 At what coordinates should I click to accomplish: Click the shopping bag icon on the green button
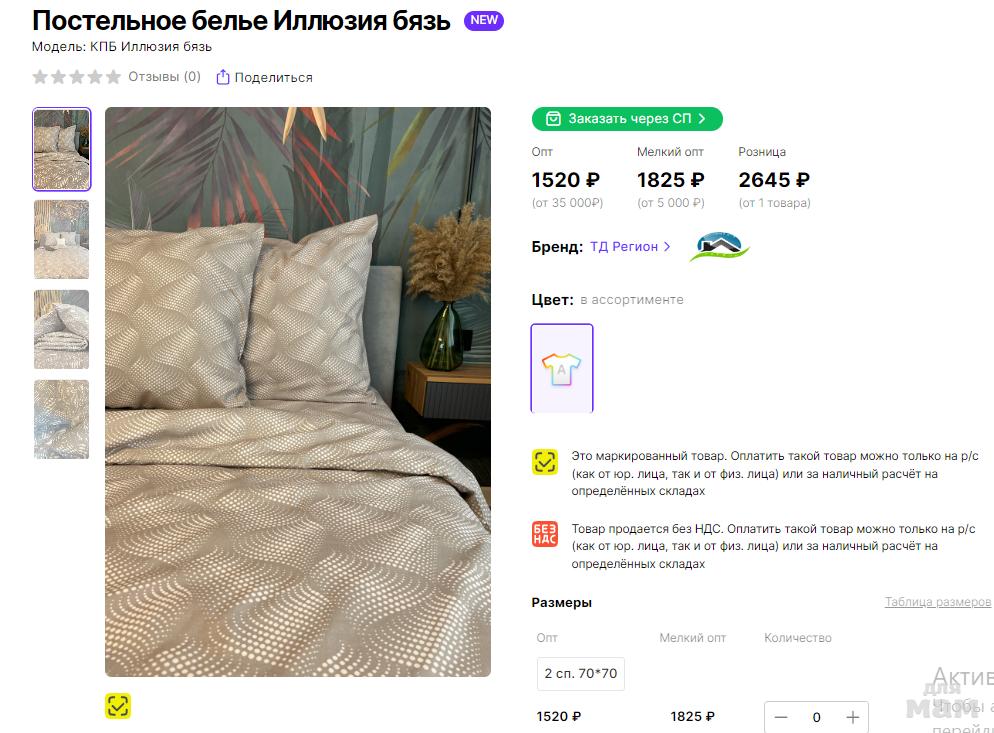553,119
